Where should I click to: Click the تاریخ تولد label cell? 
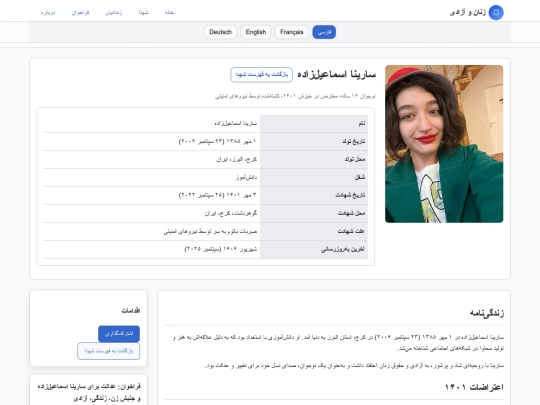[314, 141]
